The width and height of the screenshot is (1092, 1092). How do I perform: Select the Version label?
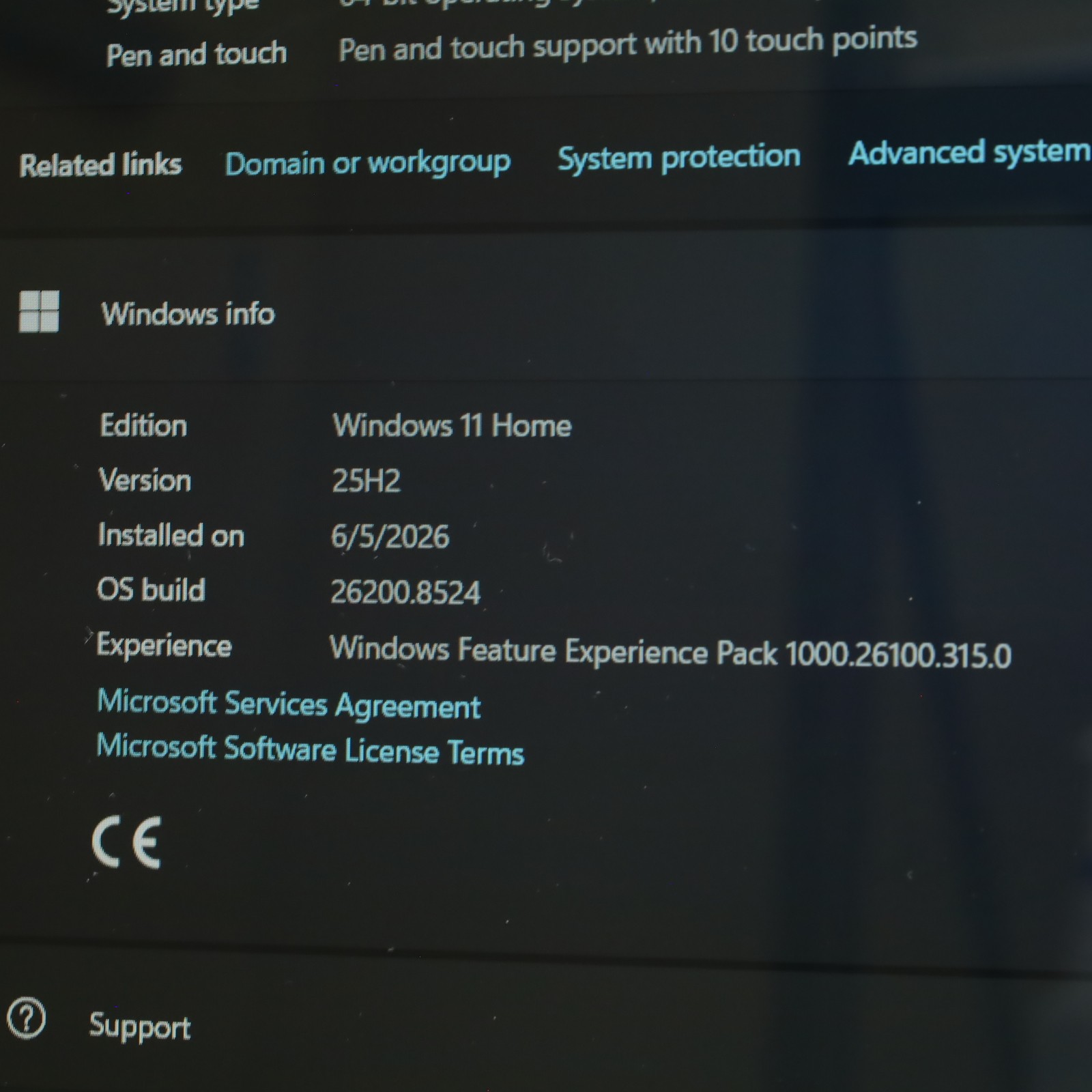[145, 480]
